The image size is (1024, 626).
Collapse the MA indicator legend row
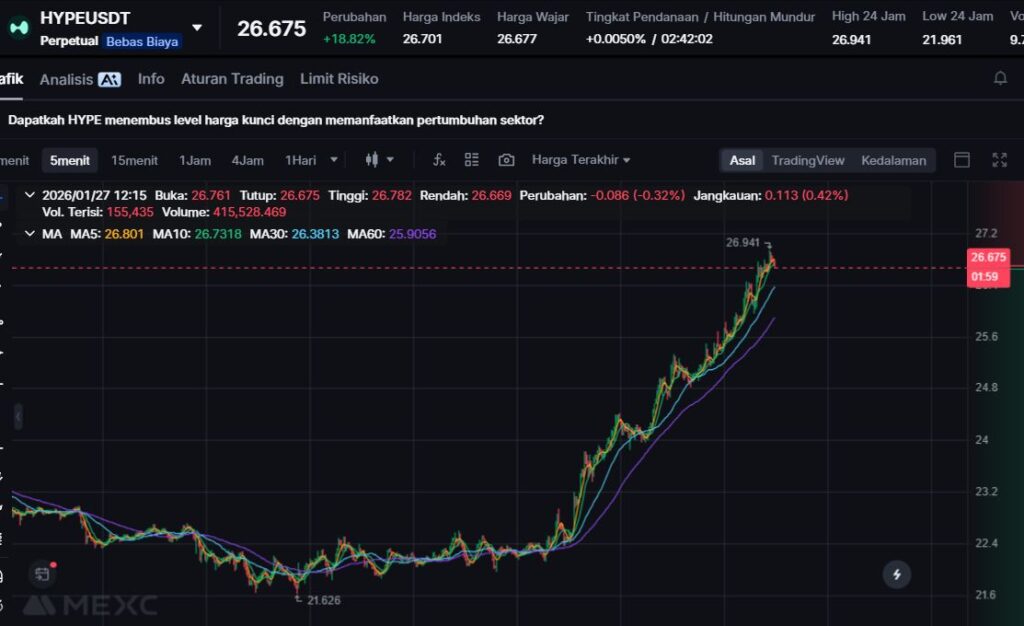click(29, 234)
